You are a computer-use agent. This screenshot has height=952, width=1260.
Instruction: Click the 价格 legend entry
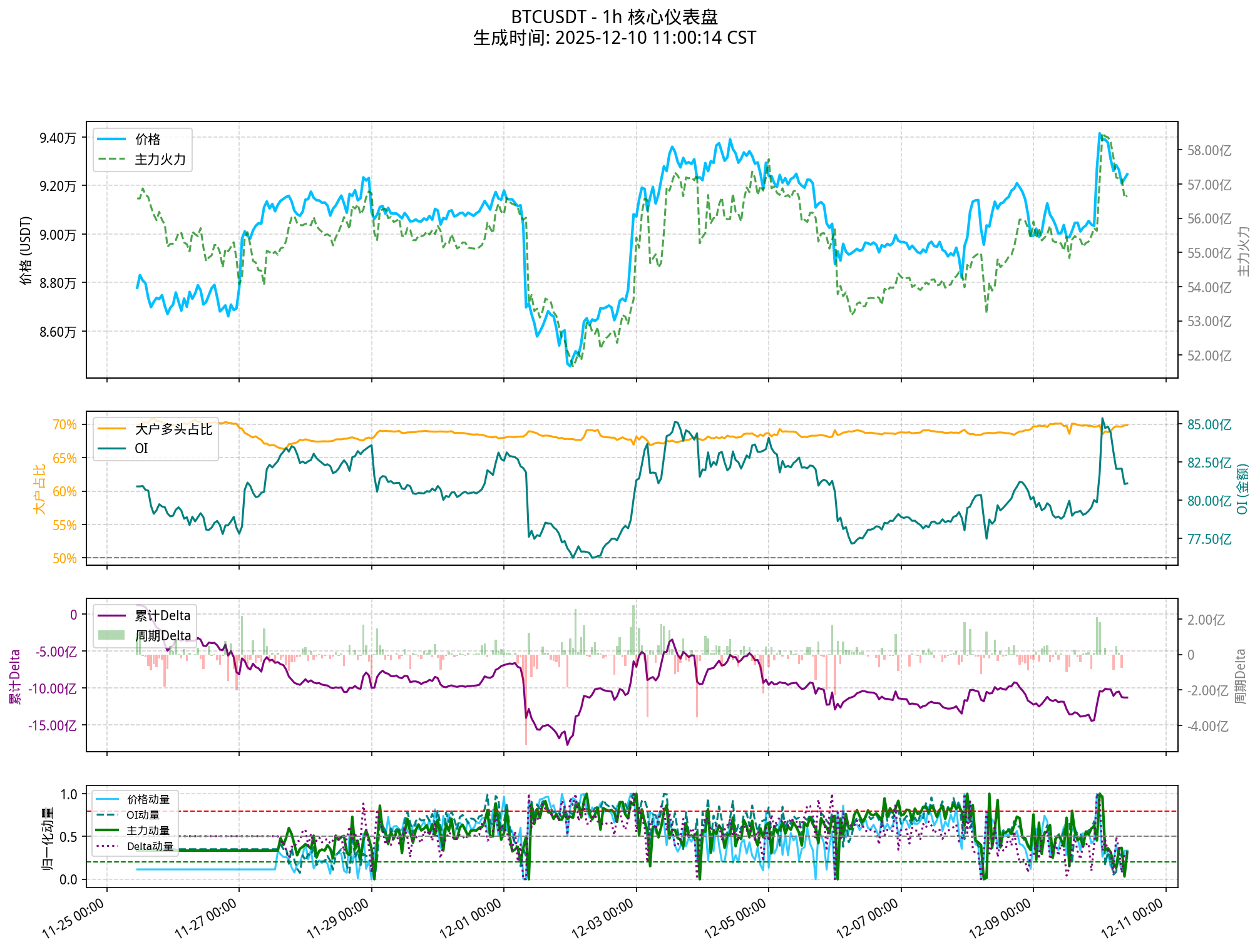click(x=148, y=140)
